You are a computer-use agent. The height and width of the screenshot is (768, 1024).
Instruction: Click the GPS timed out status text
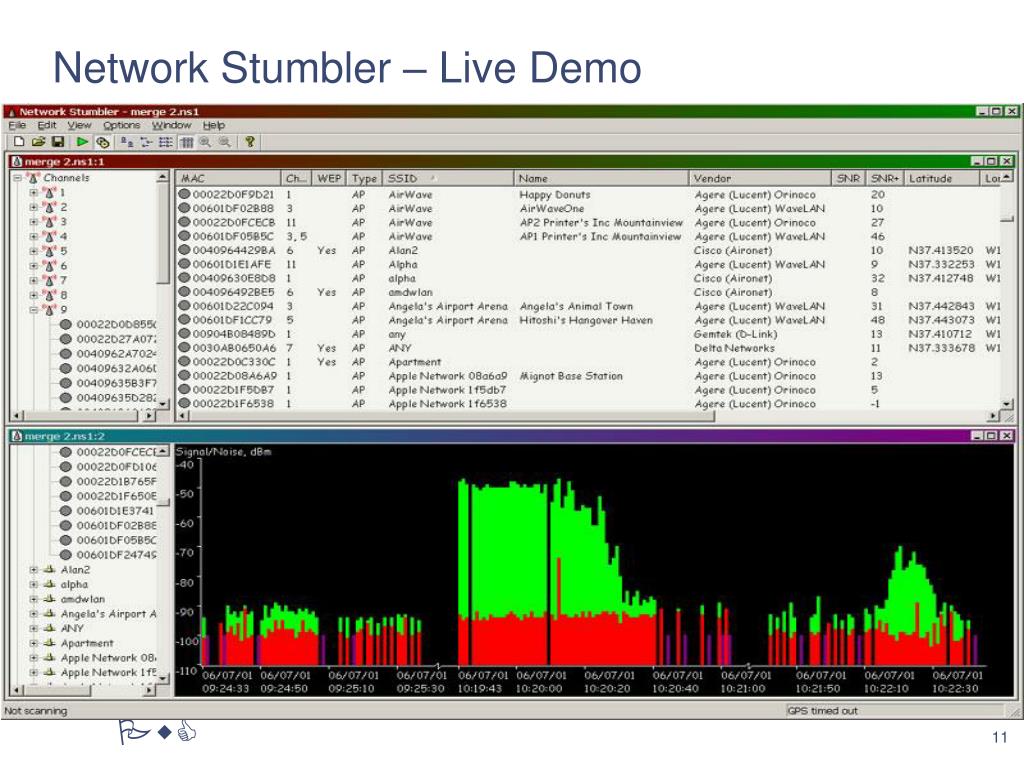(x=822, y=711)
